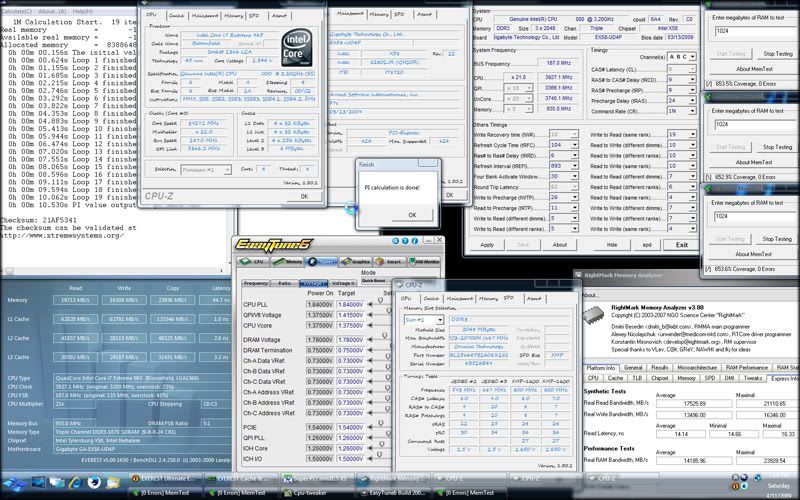Open the Windows Start orb
This screenshot has height=500, width=800.
[15, 482]
